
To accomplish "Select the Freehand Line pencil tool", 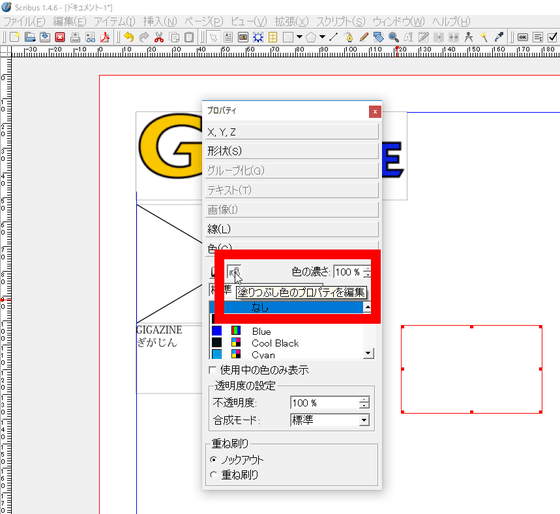I will pyautogui.click(x=364, y=37).
